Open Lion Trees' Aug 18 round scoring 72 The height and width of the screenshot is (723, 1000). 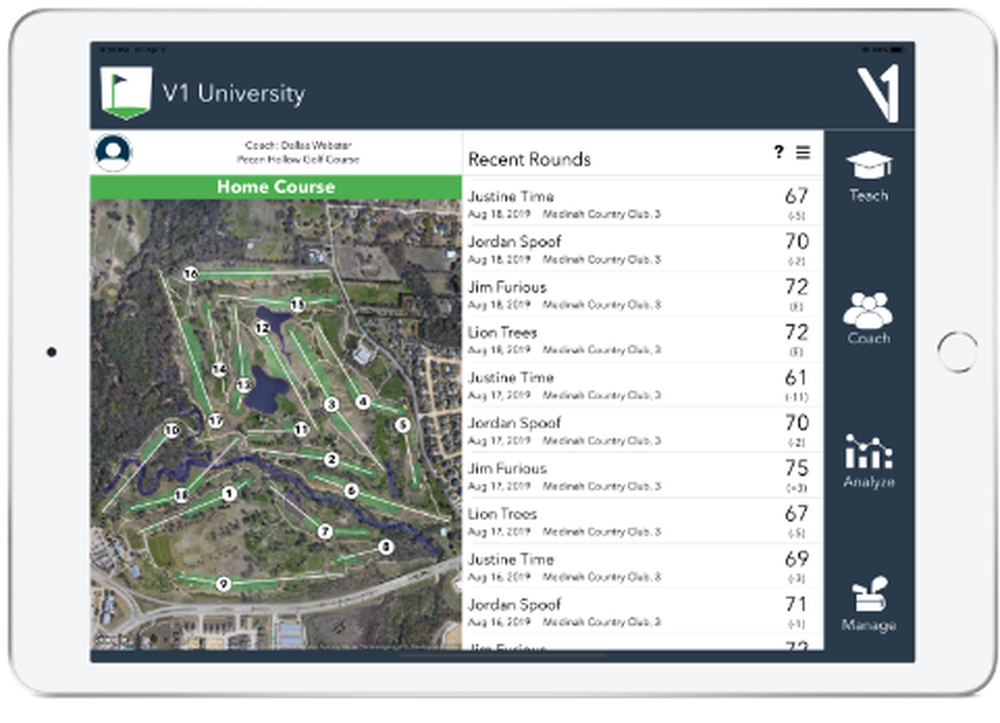point(642,339)
